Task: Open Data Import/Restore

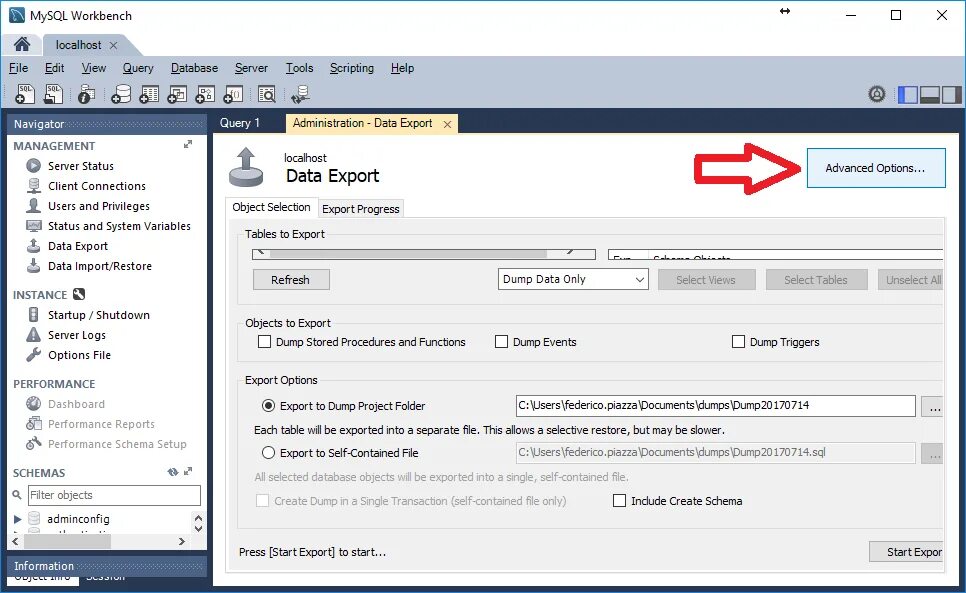Action: [x=100, y=266]
